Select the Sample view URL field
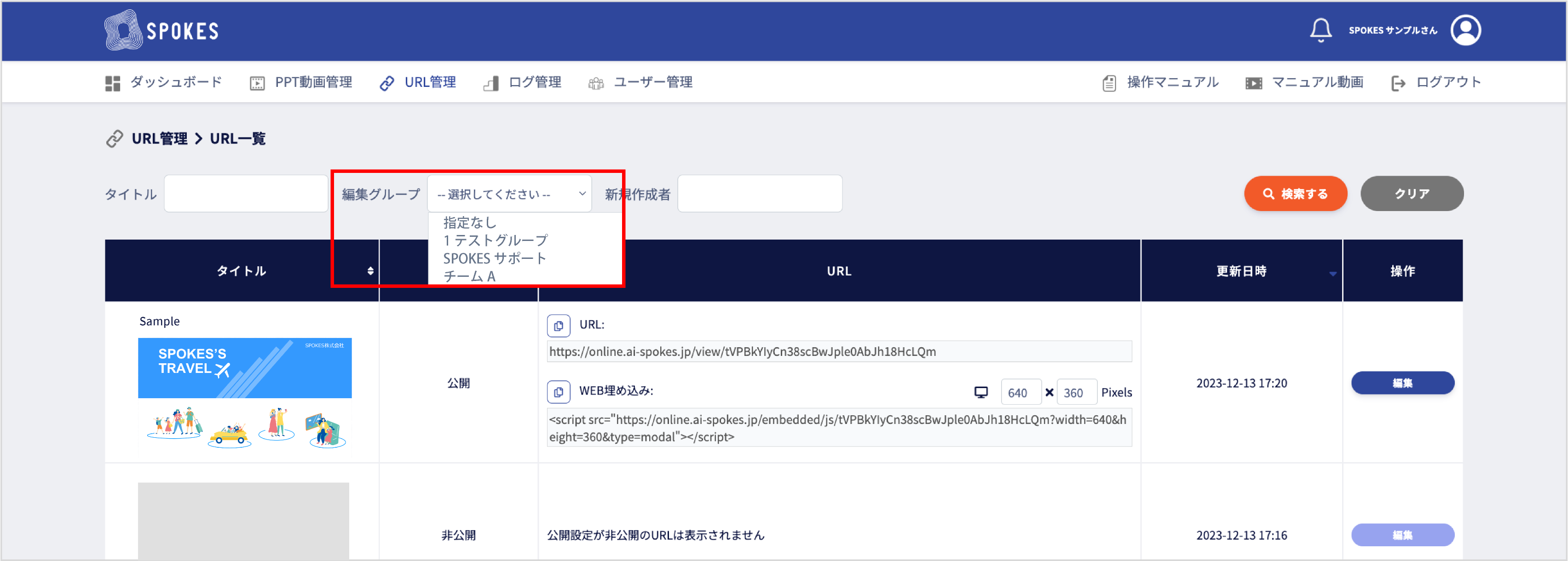This screenshot has height=561, width=1568. [x=839, y=352]
